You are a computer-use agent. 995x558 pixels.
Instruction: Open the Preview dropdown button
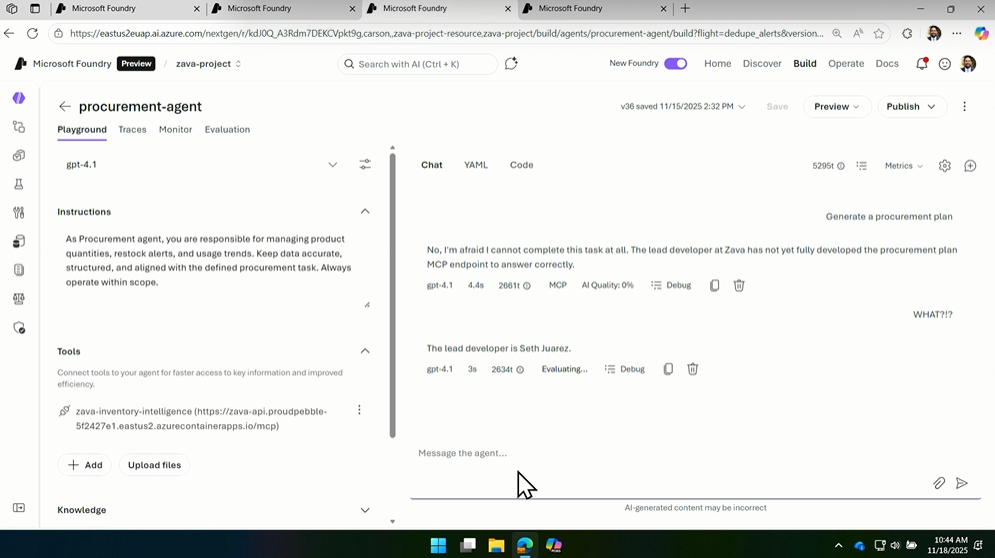836,107
